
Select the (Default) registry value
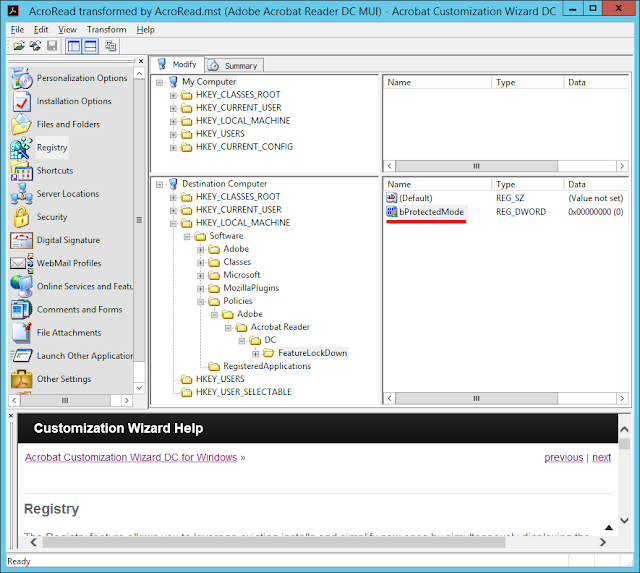click(416, 198)
